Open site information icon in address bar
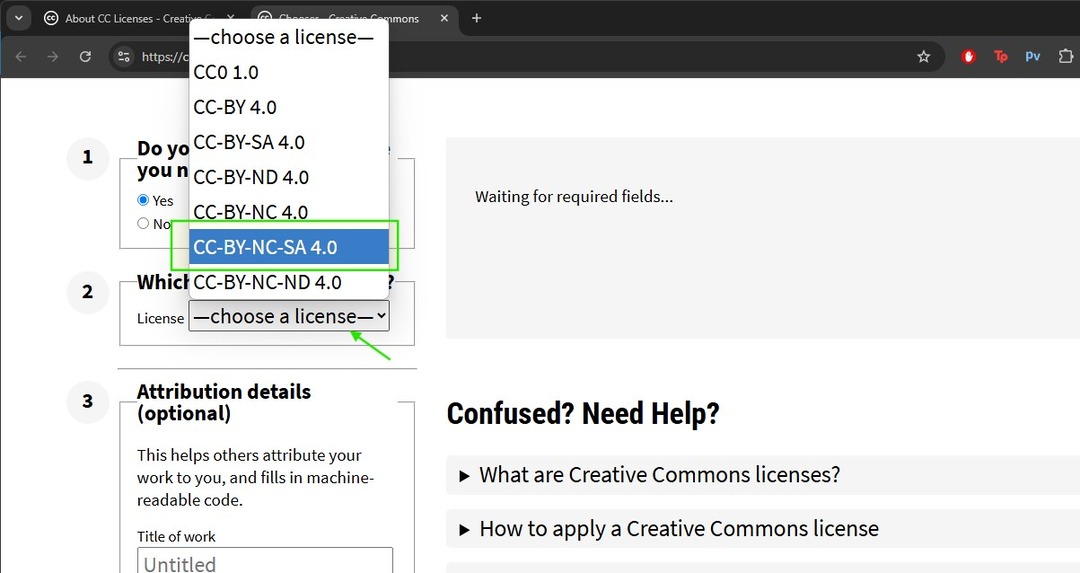1080x573 pixels. (x=124, y=56)
